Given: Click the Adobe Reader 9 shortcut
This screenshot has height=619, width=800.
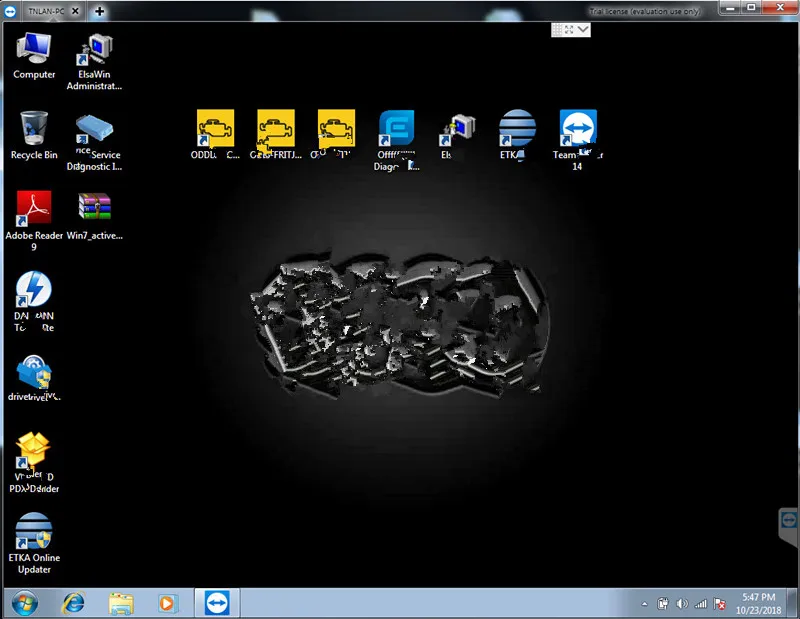Looking at the screenshot, I should 34,220.
